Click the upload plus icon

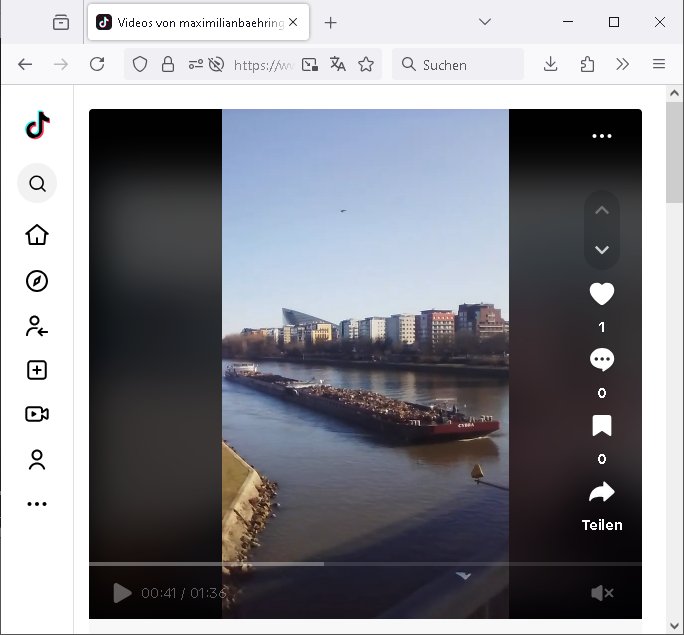pos(37,370)
